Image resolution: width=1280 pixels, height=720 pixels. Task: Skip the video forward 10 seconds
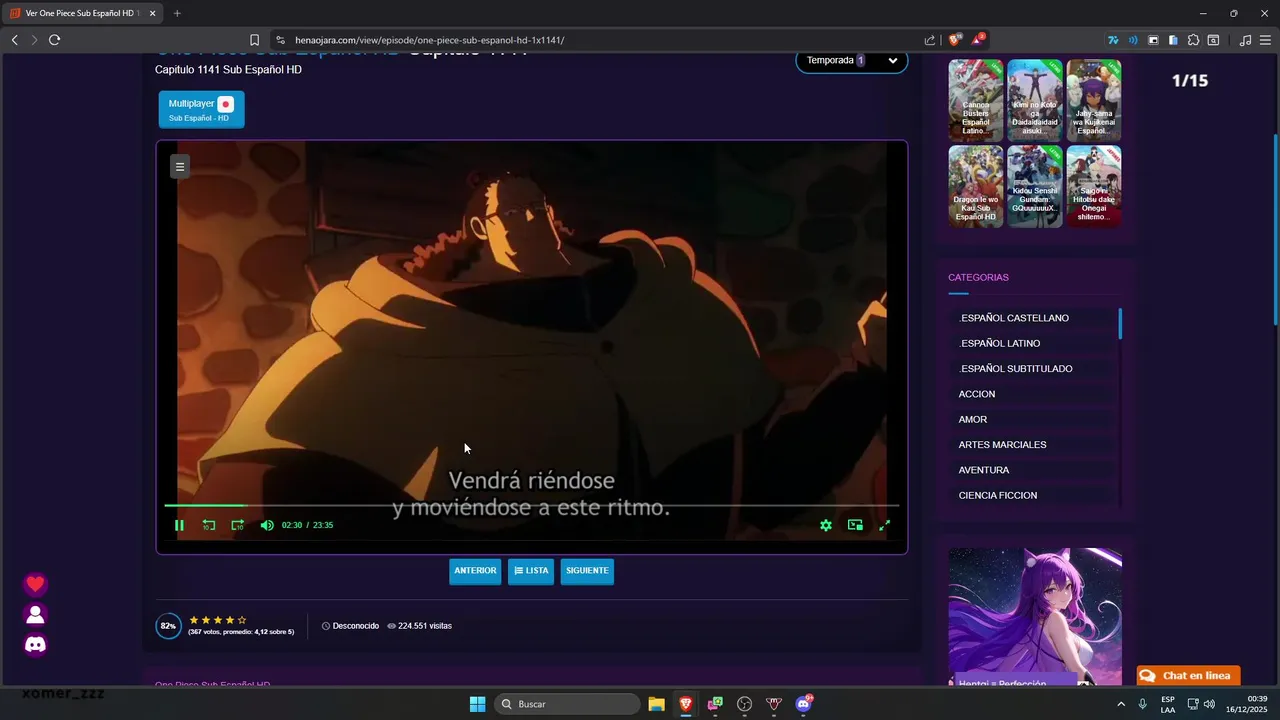[x=237, y=525]
